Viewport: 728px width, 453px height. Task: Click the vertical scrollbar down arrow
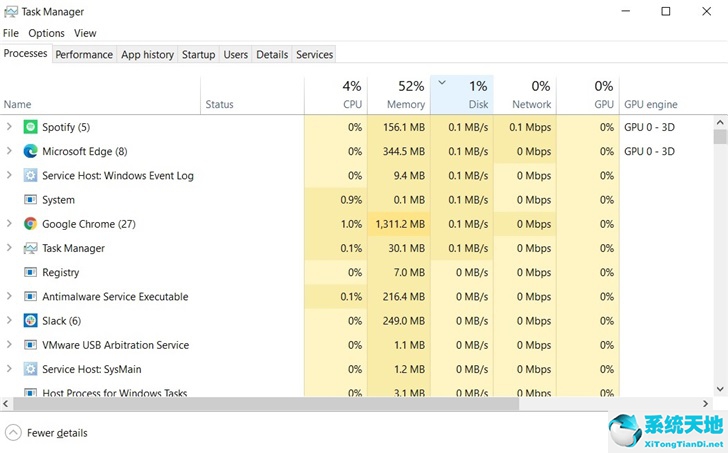720,389
